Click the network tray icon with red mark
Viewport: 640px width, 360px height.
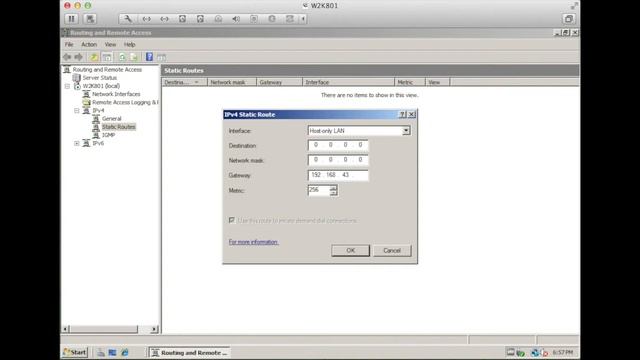(544, 353)
